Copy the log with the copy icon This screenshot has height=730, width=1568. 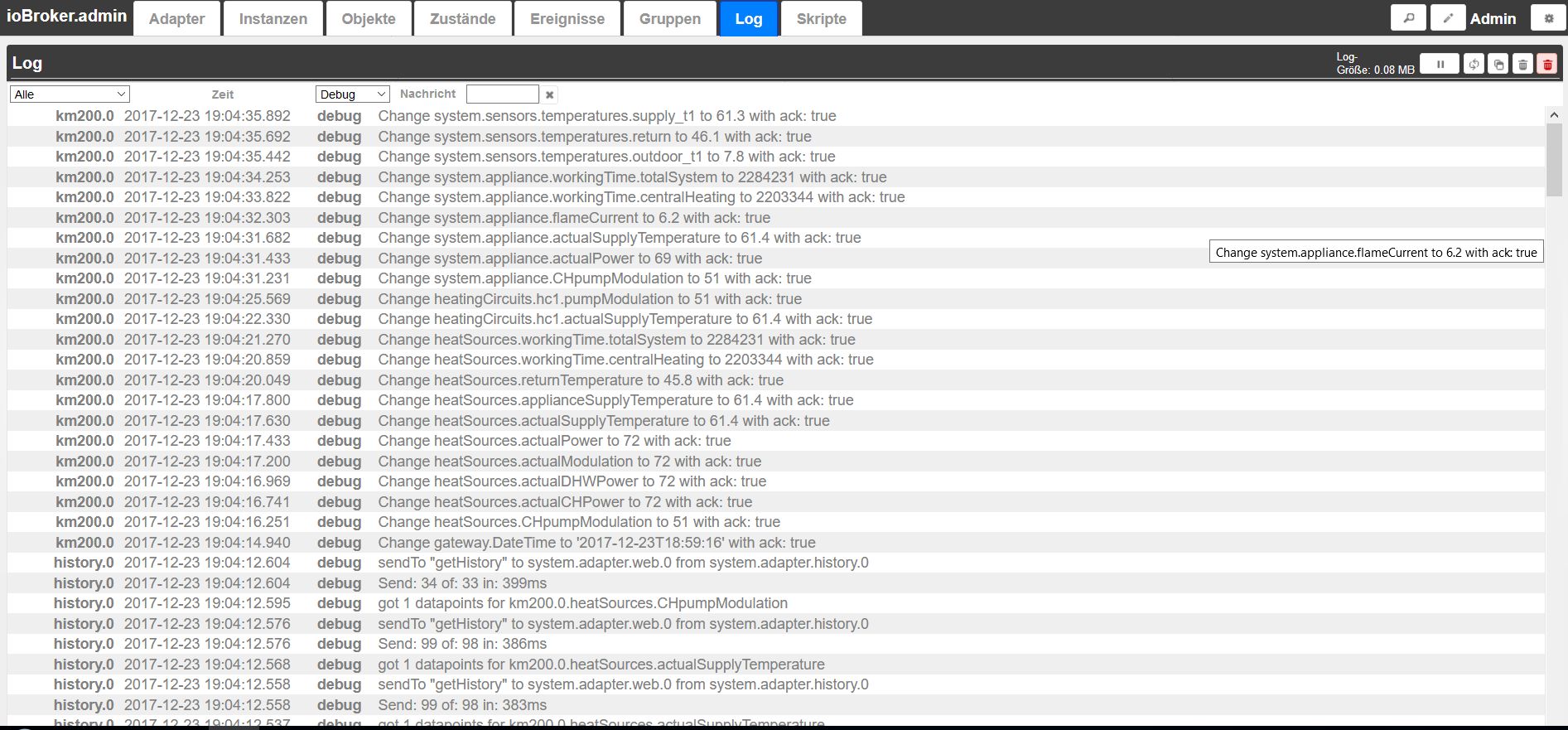(1498, 64)
